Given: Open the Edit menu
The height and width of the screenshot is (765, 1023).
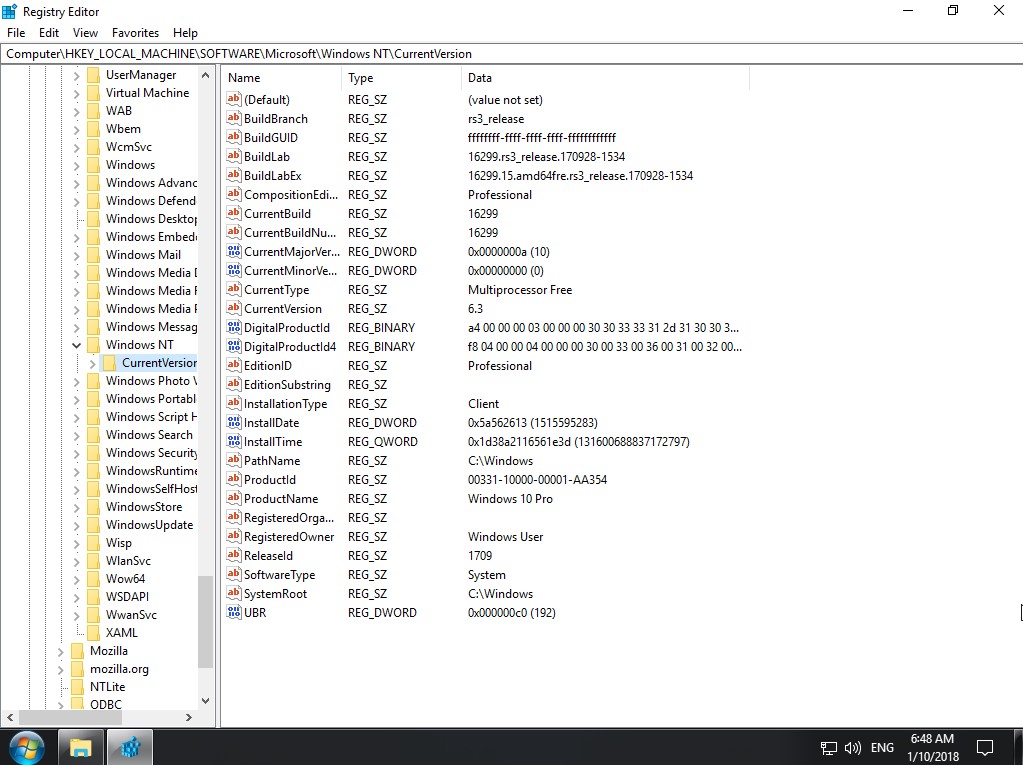Looking at the screenshot, I should pyautogui.click(x=49, y=33).
